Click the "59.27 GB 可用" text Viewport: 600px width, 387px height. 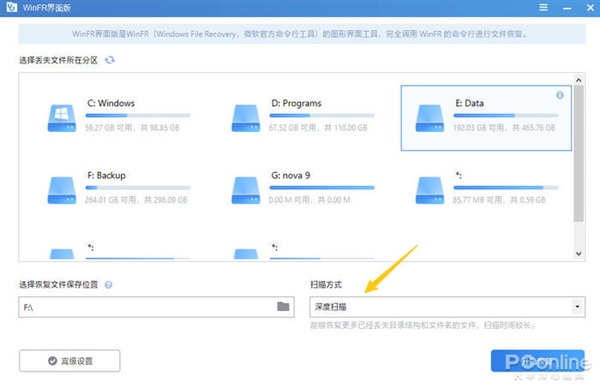(109, 127)
